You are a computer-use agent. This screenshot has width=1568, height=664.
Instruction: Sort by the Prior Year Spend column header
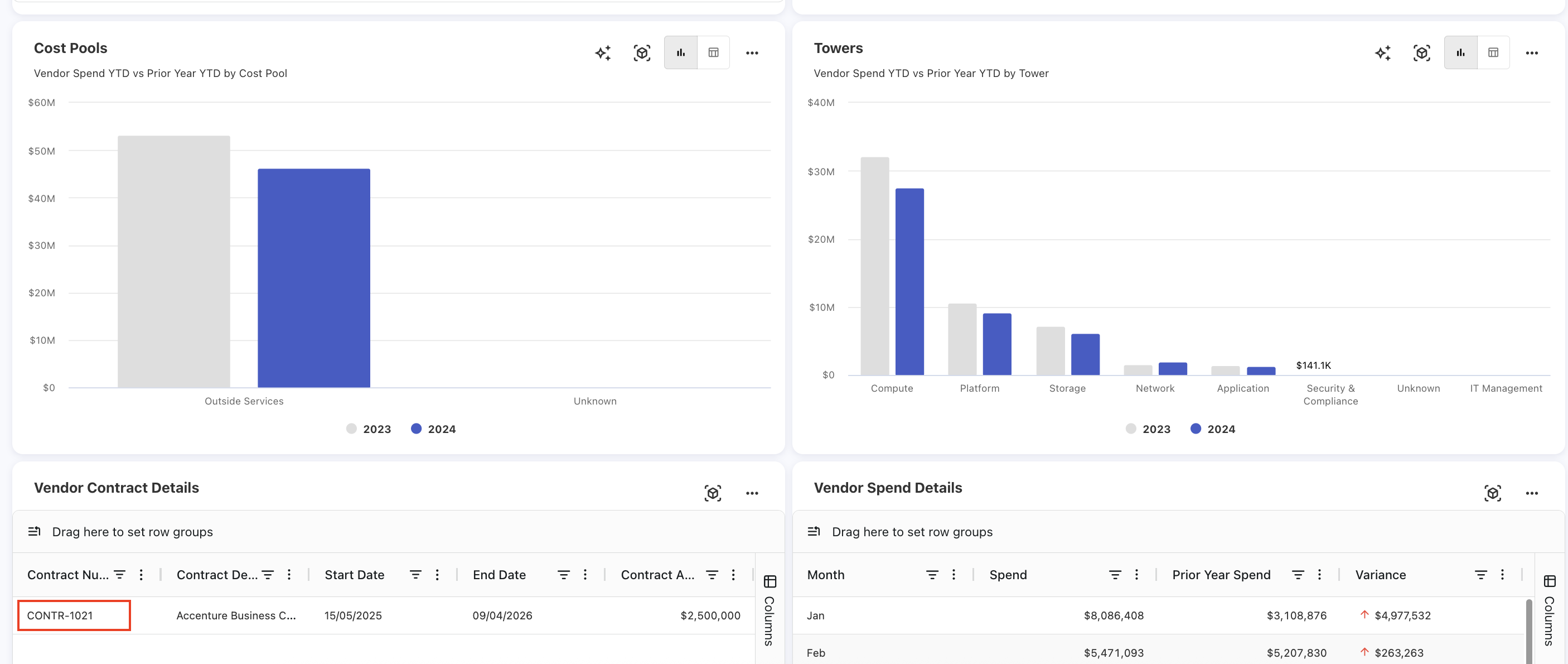1221,575
